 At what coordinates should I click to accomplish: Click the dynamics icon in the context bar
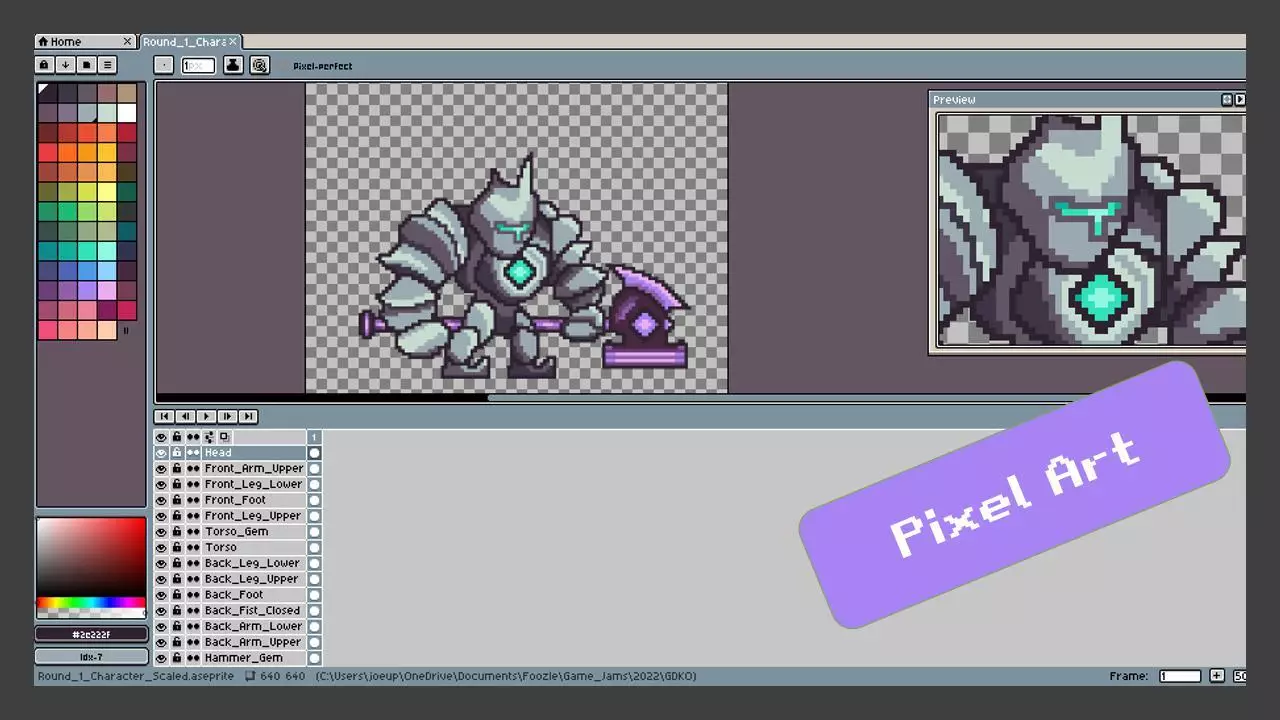click(260, 65)
